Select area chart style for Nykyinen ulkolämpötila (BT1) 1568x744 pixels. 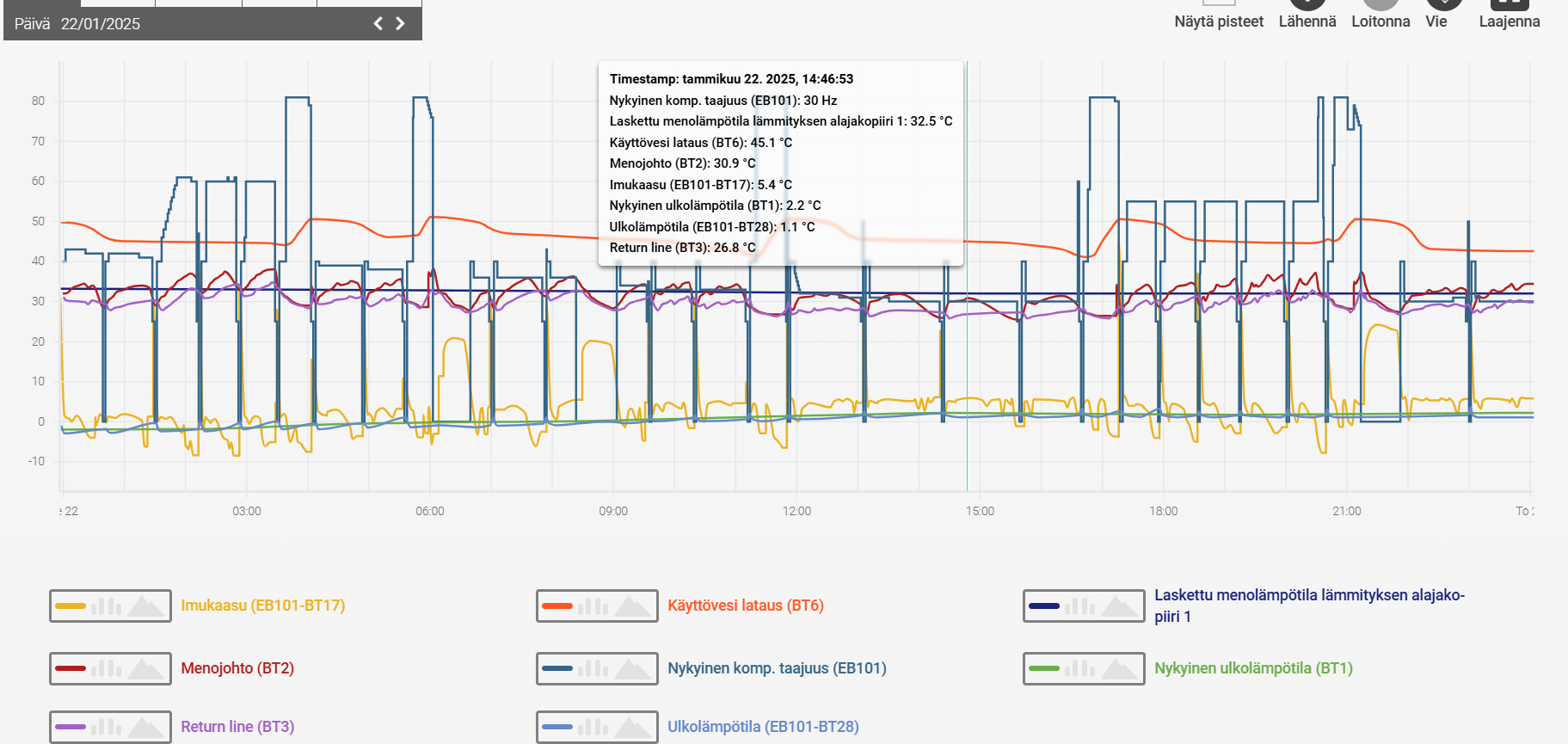pos(1119,668)
